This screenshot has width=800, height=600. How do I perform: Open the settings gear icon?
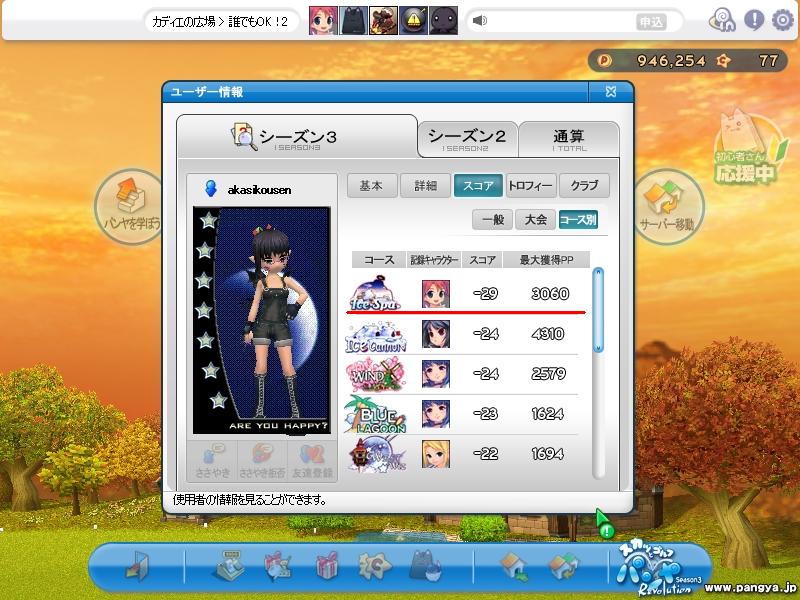[782, 20]
